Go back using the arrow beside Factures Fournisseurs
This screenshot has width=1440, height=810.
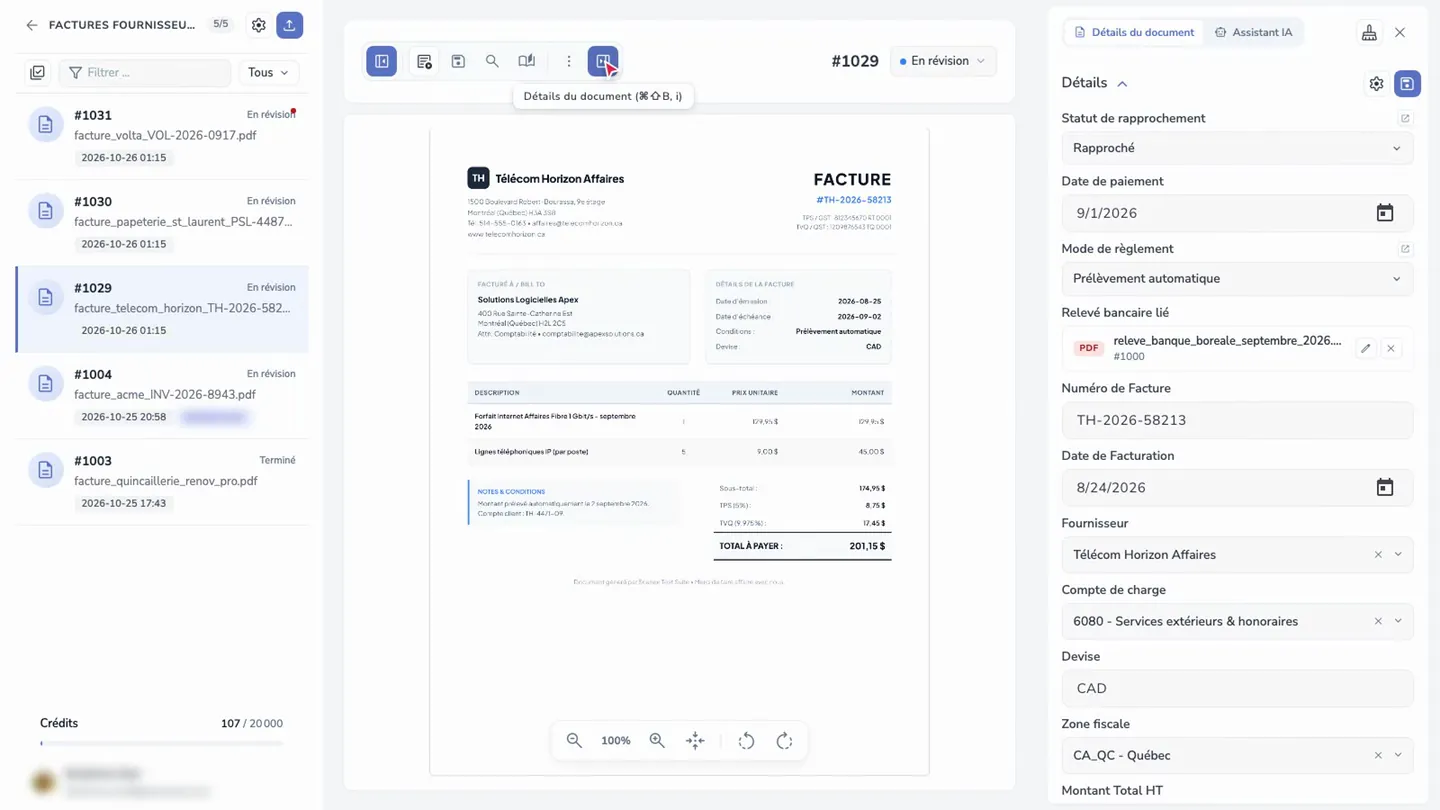(32, 25)
